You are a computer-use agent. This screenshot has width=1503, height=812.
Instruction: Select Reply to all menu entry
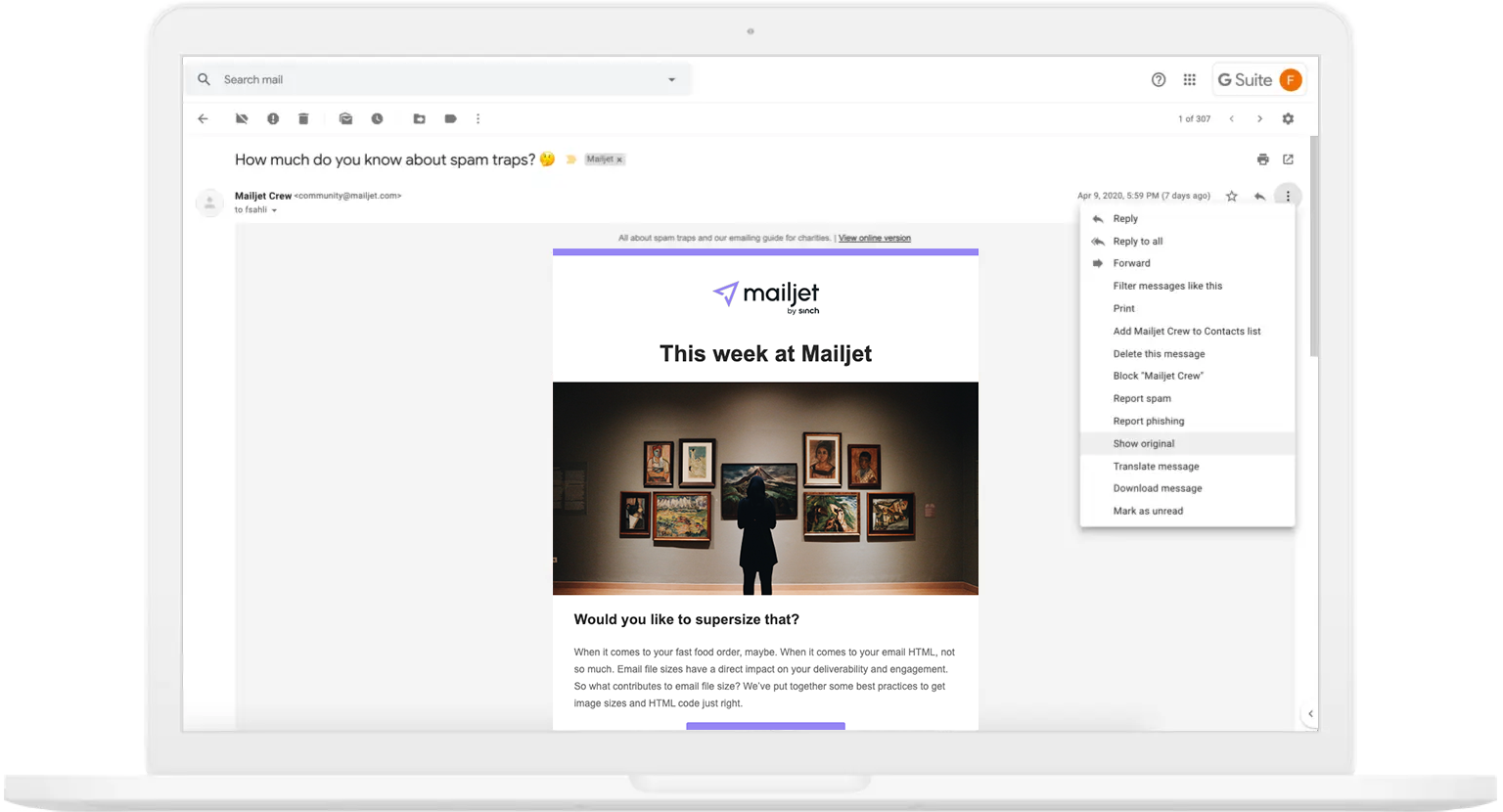point(1187,242)
